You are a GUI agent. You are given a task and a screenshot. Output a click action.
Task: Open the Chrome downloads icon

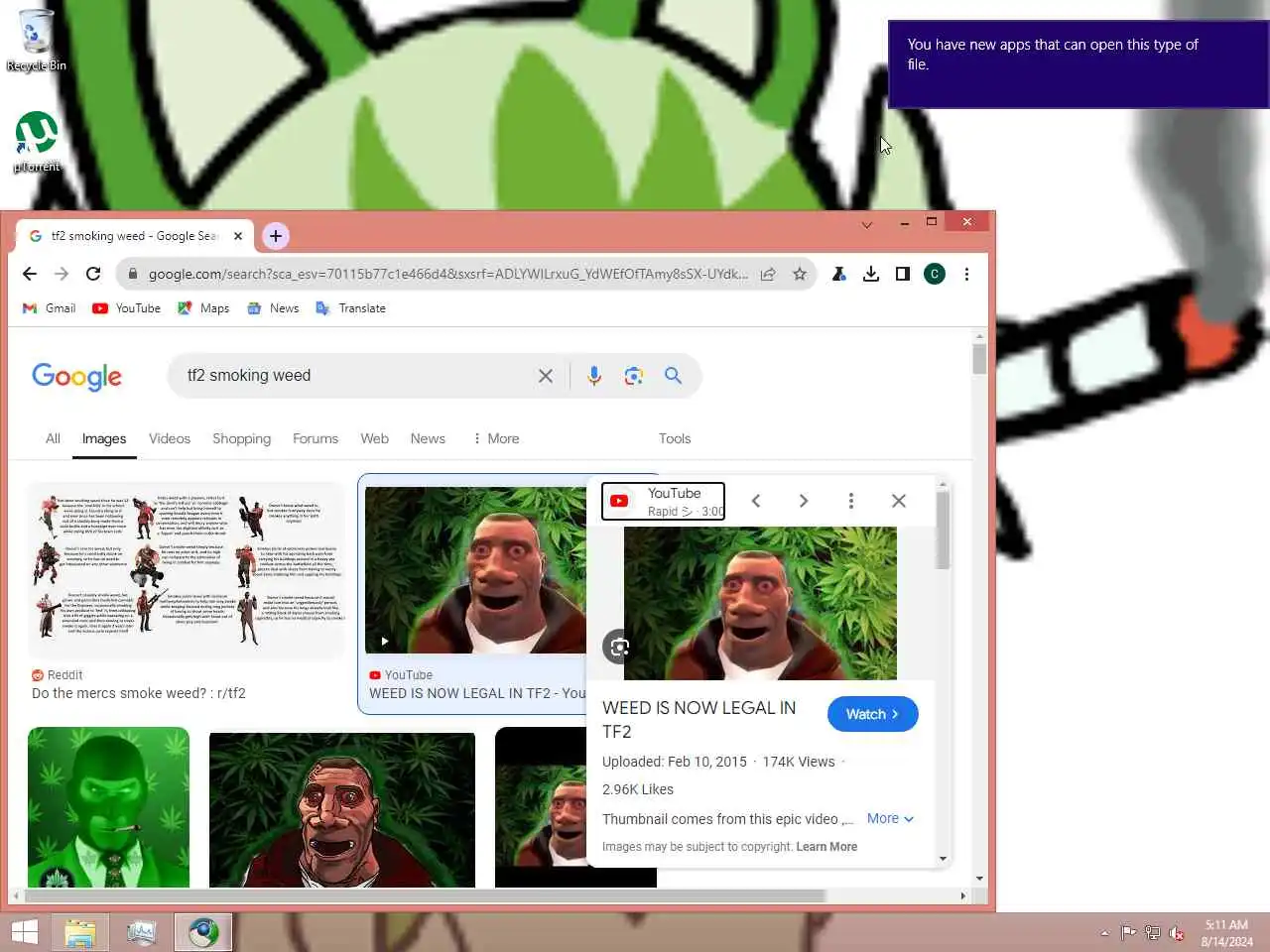[871, 274]
